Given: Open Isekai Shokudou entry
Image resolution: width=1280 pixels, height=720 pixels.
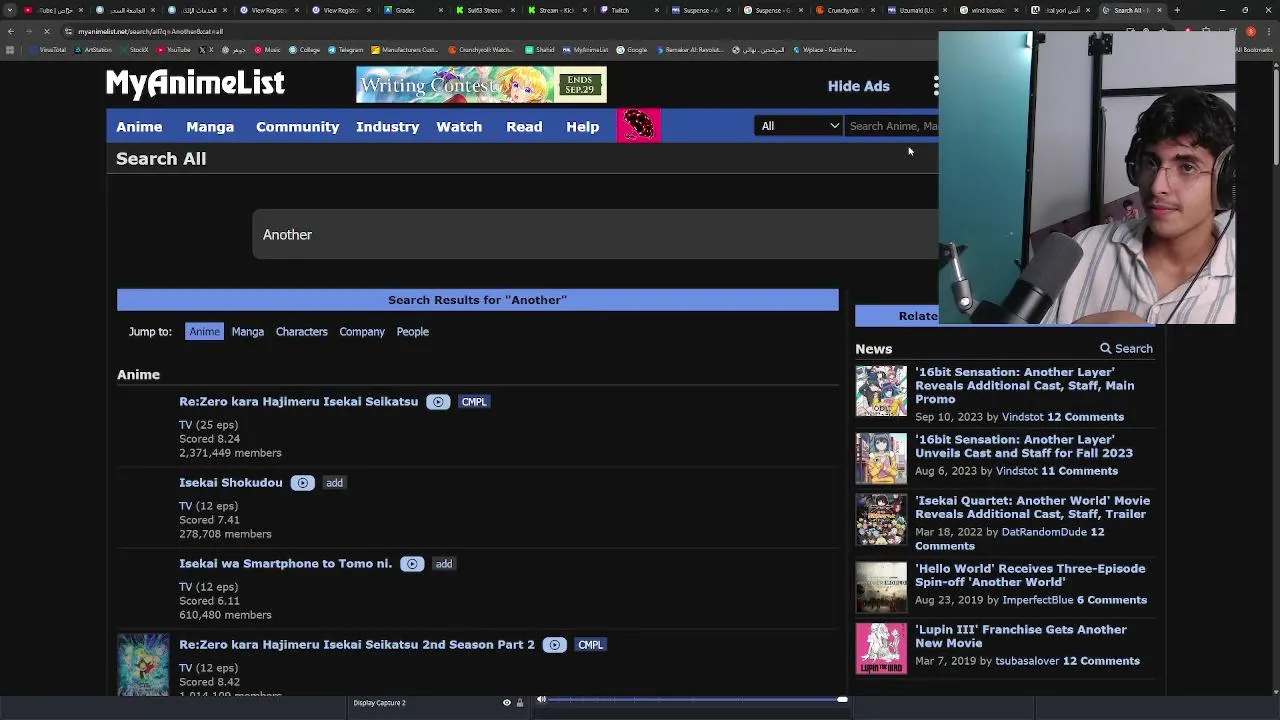Looking at the screenshot, I should [230, 482].
